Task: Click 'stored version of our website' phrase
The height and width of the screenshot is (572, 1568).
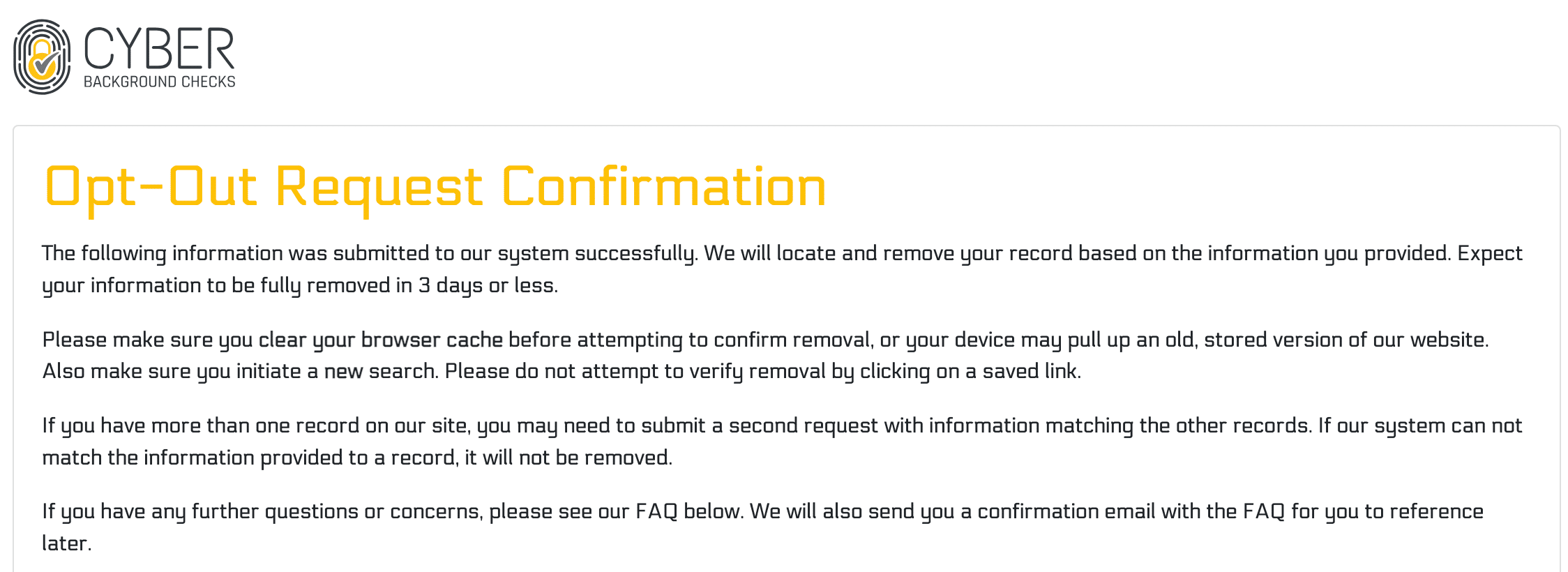Action: pos(1345,340)
